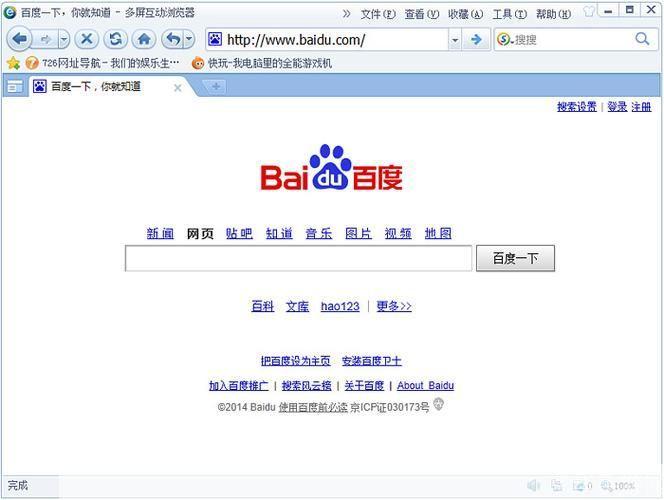Close the 百度一下 tab
664x500 pixels.
[178, 88]
